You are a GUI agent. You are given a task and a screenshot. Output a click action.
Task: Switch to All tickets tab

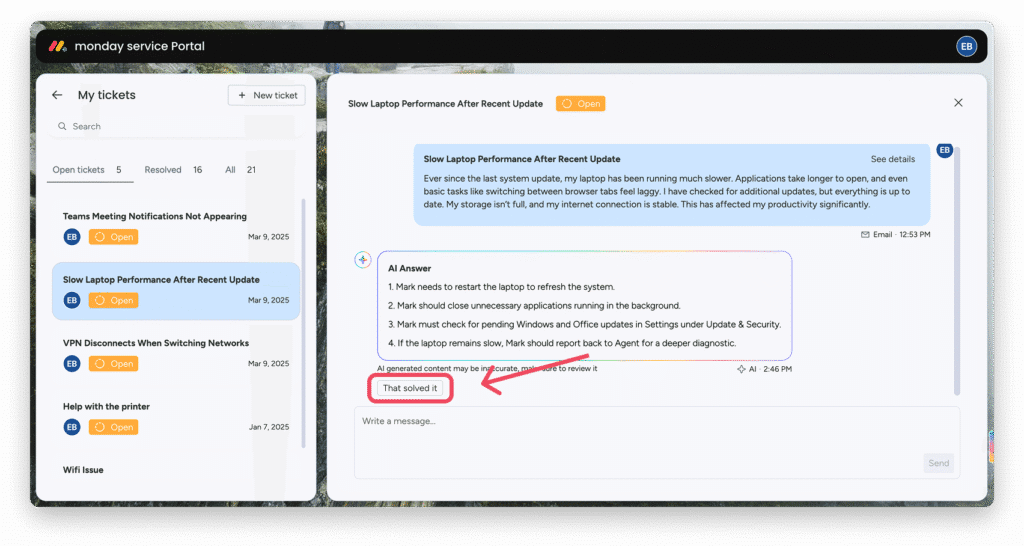[x=240, y=170]
